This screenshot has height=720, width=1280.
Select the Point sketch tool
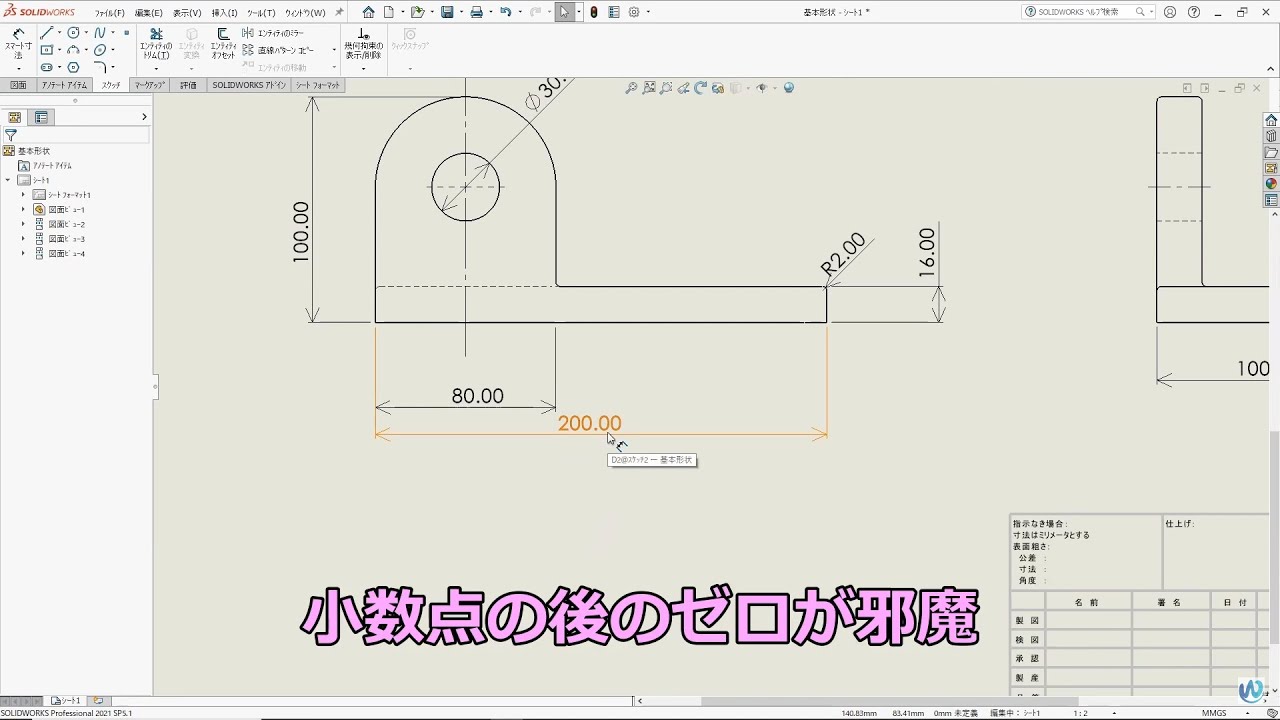pyautogui.click(x=126, y=33)
